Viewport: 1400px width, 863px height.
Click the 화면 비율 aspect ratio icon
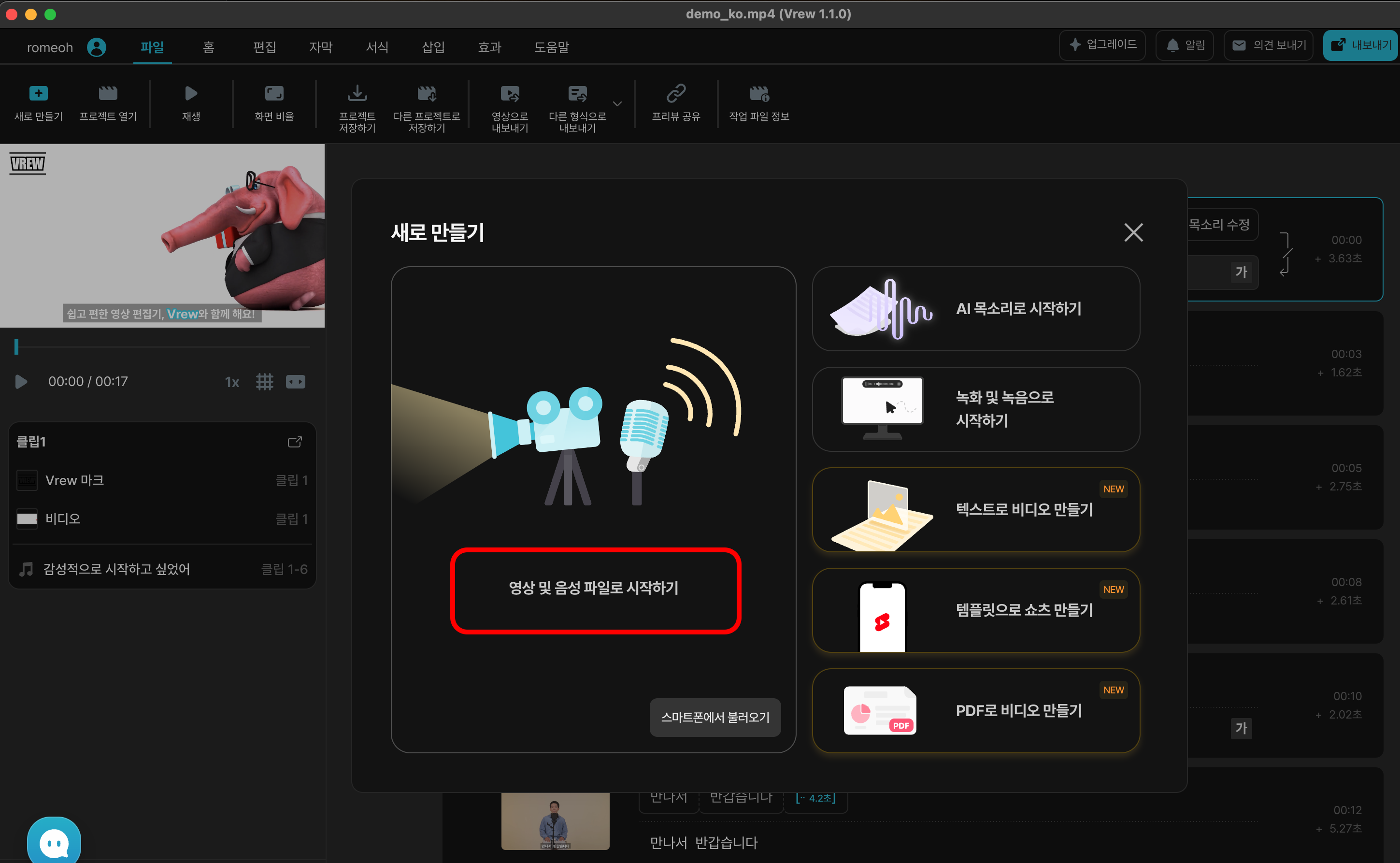coord(274,94)
